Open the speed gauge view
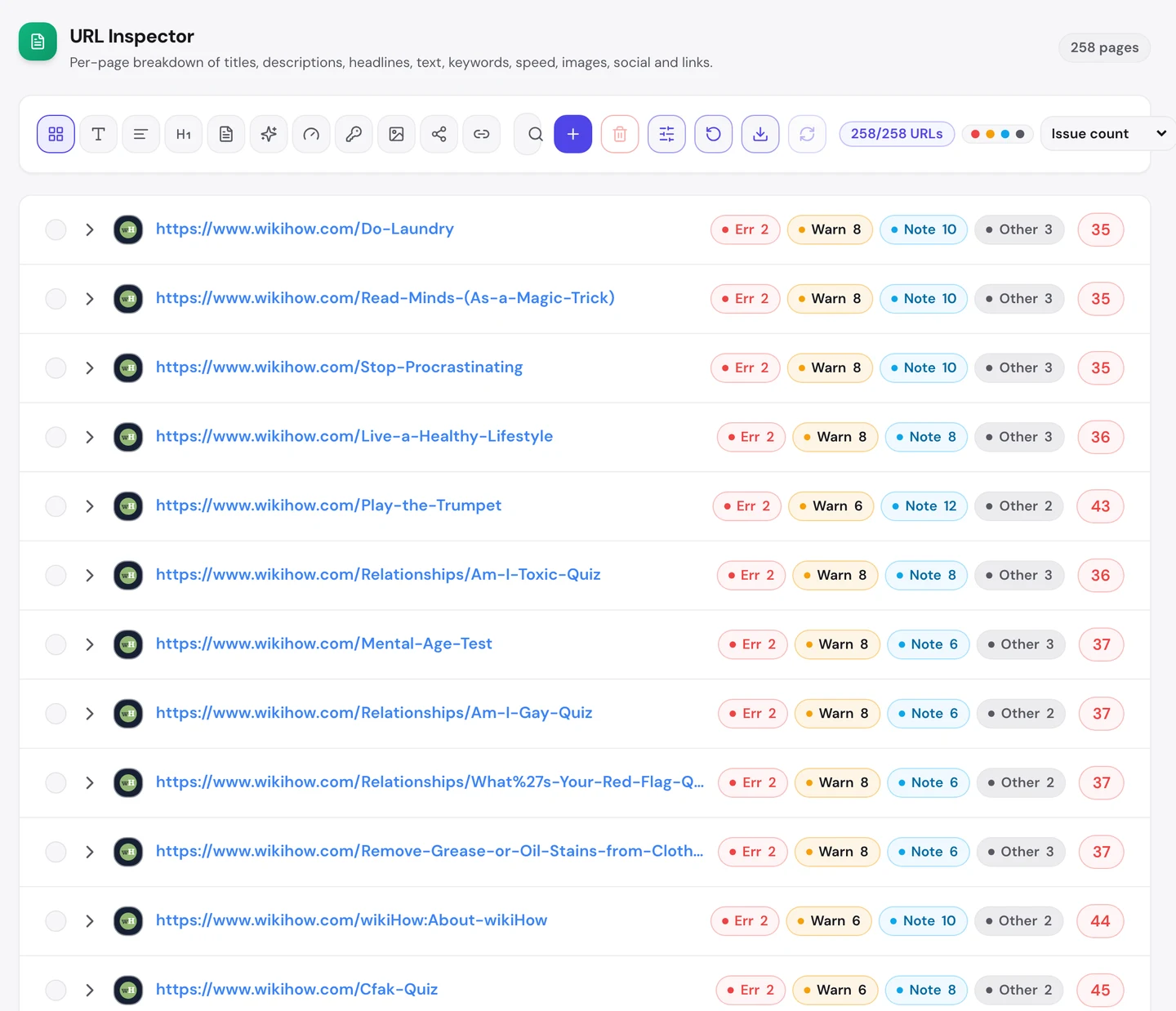The height and width of the screenshot is (1011, 1176). (x=311, y=134)
